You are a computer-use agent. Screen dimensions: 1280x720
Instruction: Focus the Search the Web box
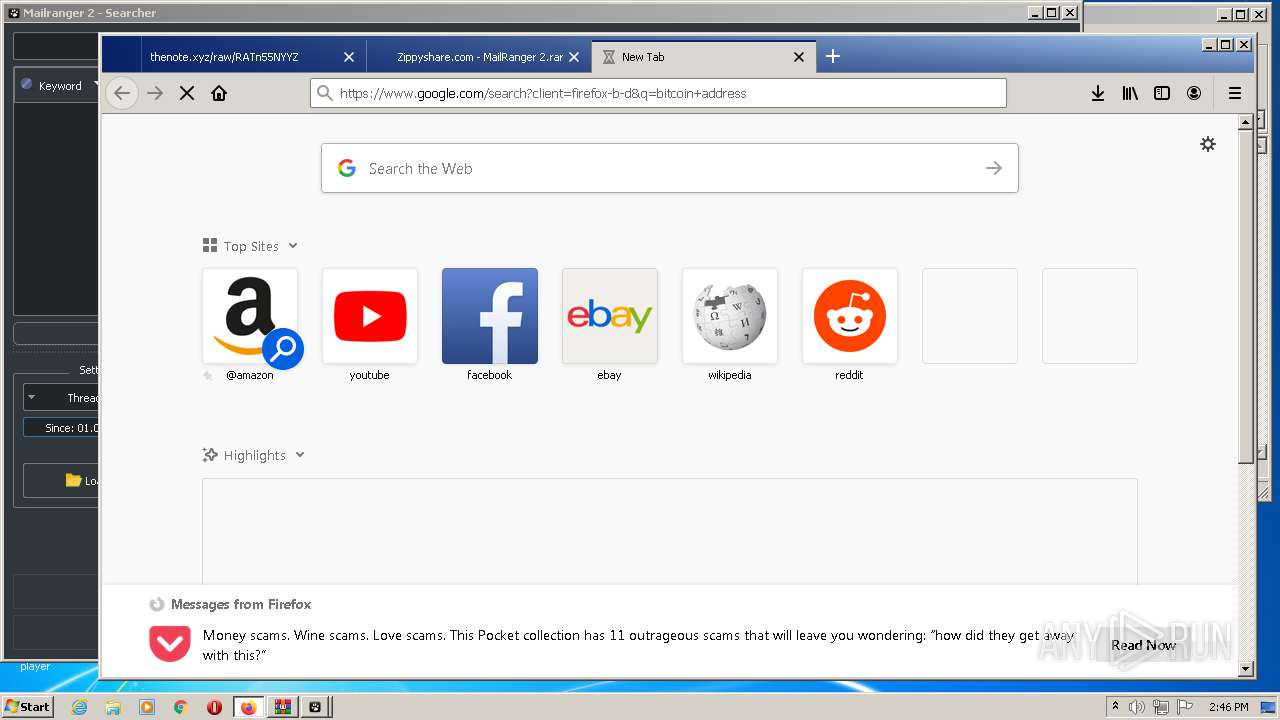pos(670,168)
